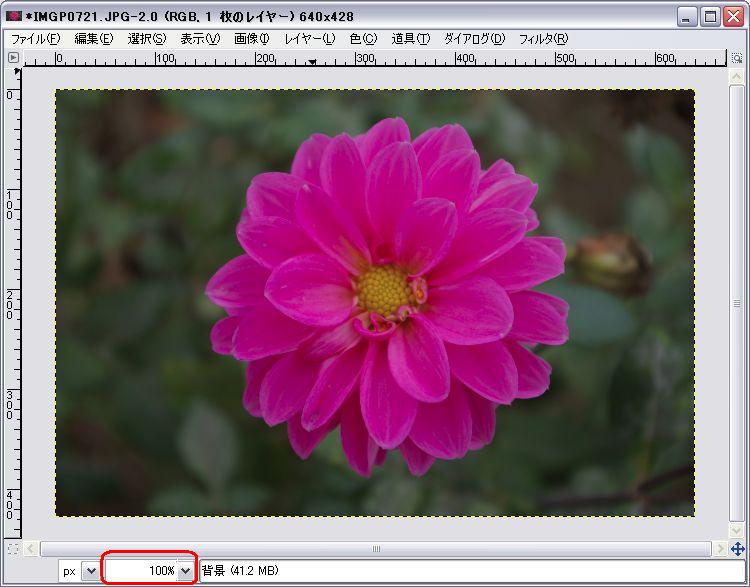Click the 100% zoom input field
Image resolution: width=750 pixels, height=587 pixels.
pos(142,571)
